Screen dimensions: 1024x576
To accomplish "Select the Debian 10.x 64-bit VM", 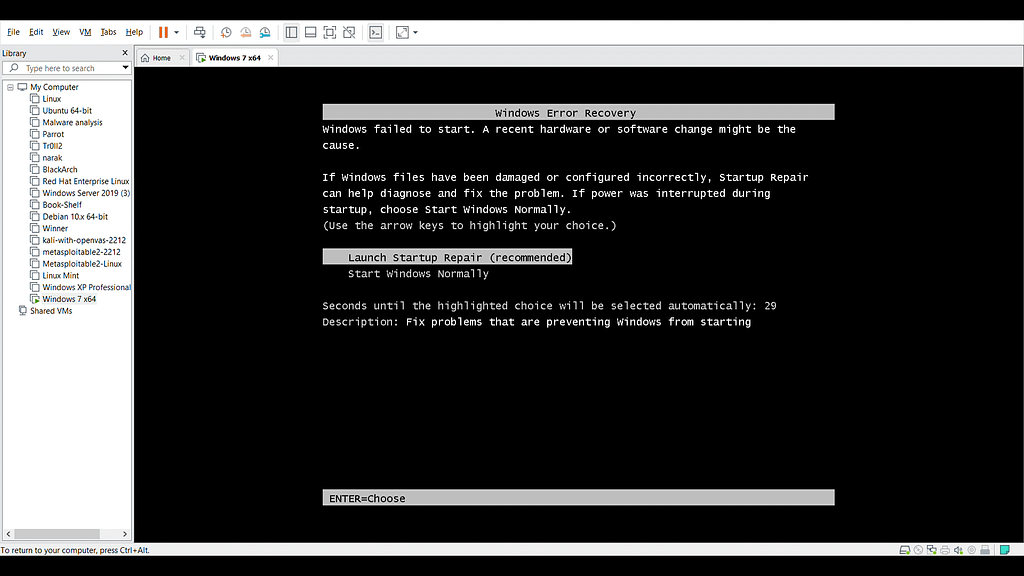I will (75, 216).
